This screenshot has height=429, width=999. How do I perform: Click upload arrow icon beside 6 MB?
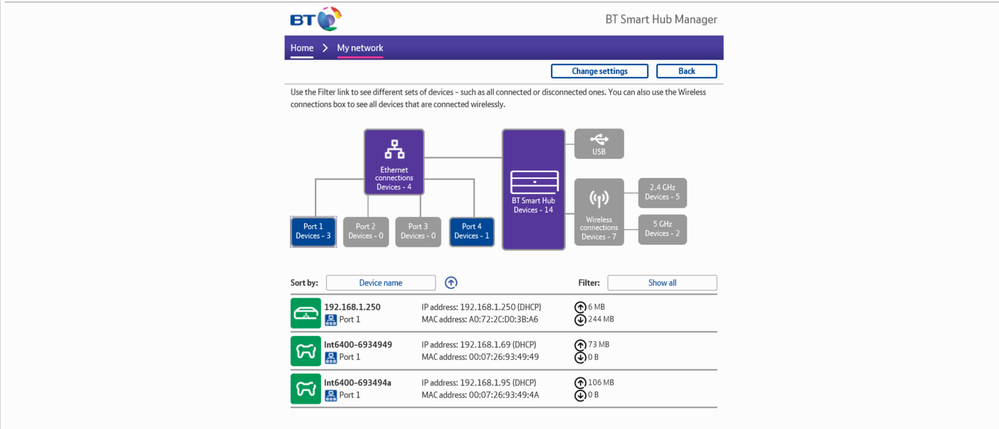coord(580,307)
